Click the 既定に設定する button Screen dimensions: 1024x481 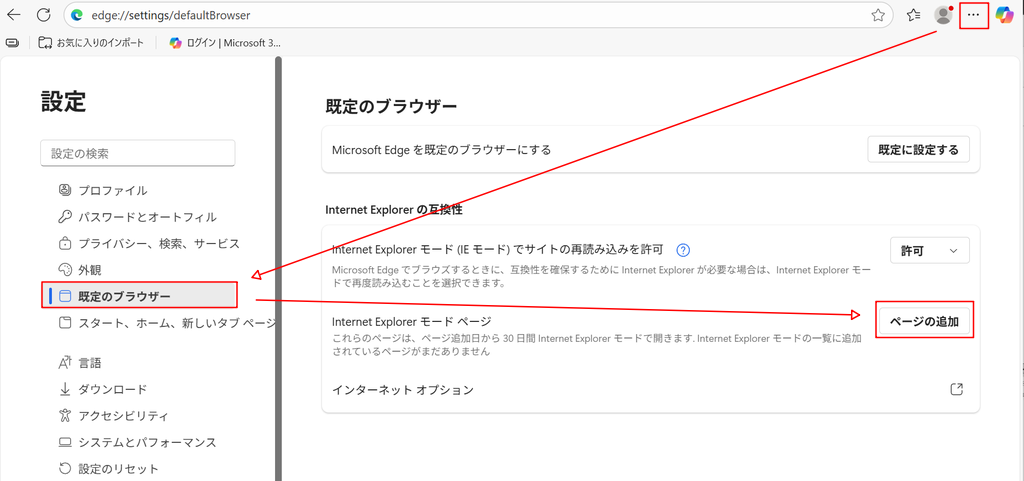[918, 150]
